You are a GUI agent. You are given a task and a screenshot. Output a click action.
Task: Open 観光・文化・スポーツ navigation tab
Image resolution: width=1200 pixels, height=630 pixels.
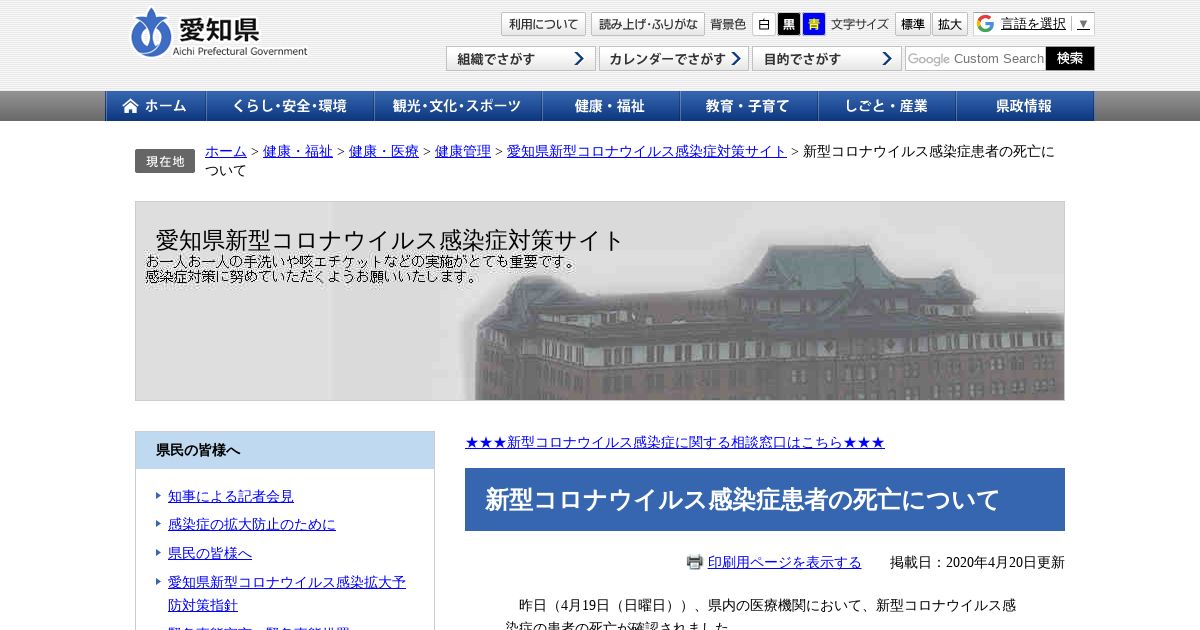[x=458, y=106]
